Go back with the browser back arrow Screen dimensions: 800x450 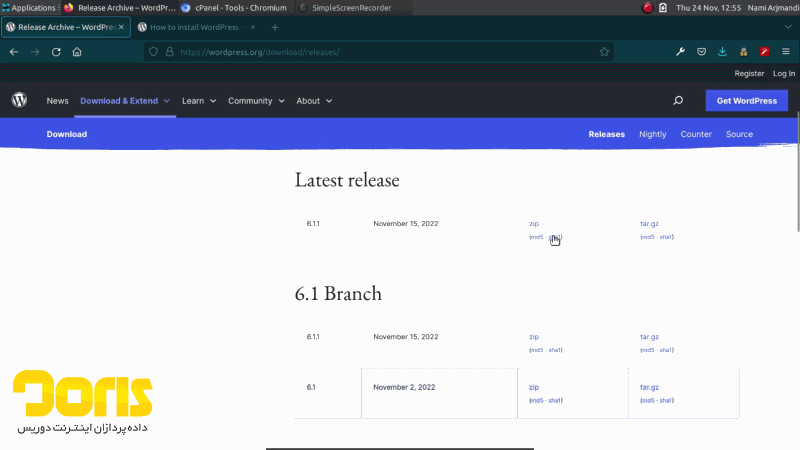(x=14, y=52)
